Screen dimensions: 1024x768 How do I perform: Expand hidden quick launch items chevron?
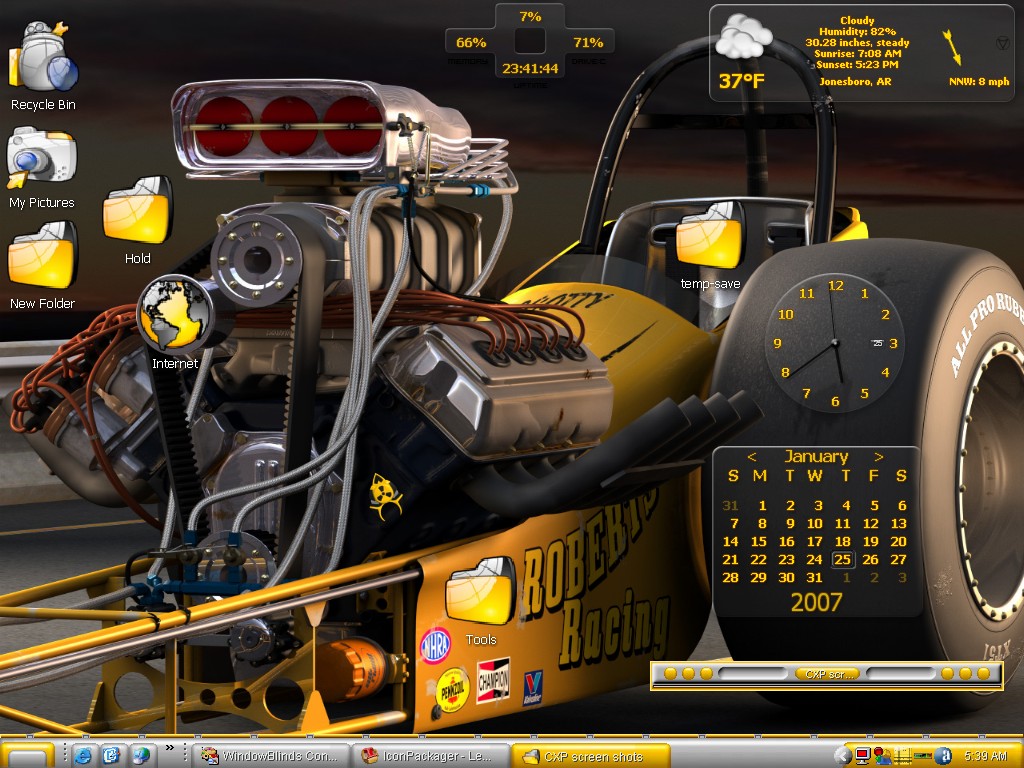170,748
